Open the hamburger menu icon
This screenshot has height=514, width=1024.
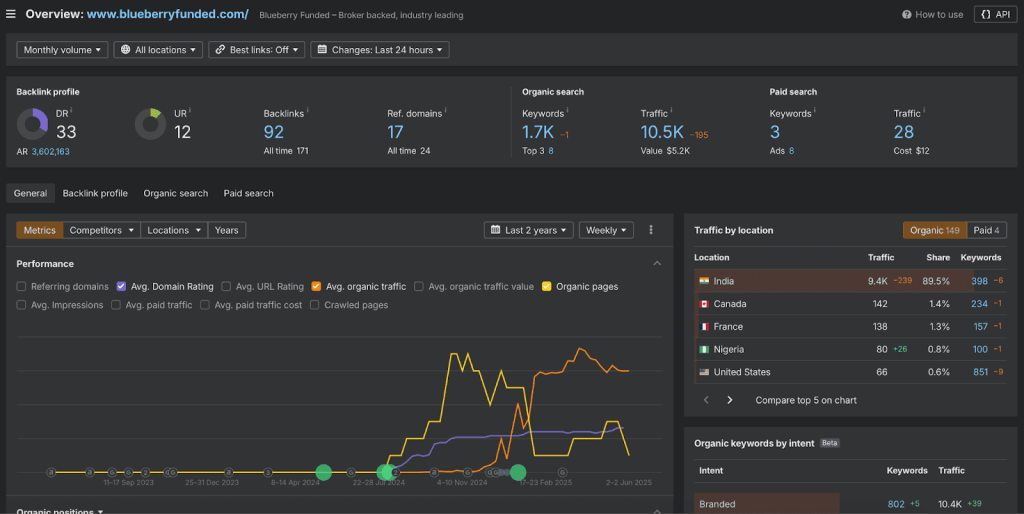tap(11, 14)
